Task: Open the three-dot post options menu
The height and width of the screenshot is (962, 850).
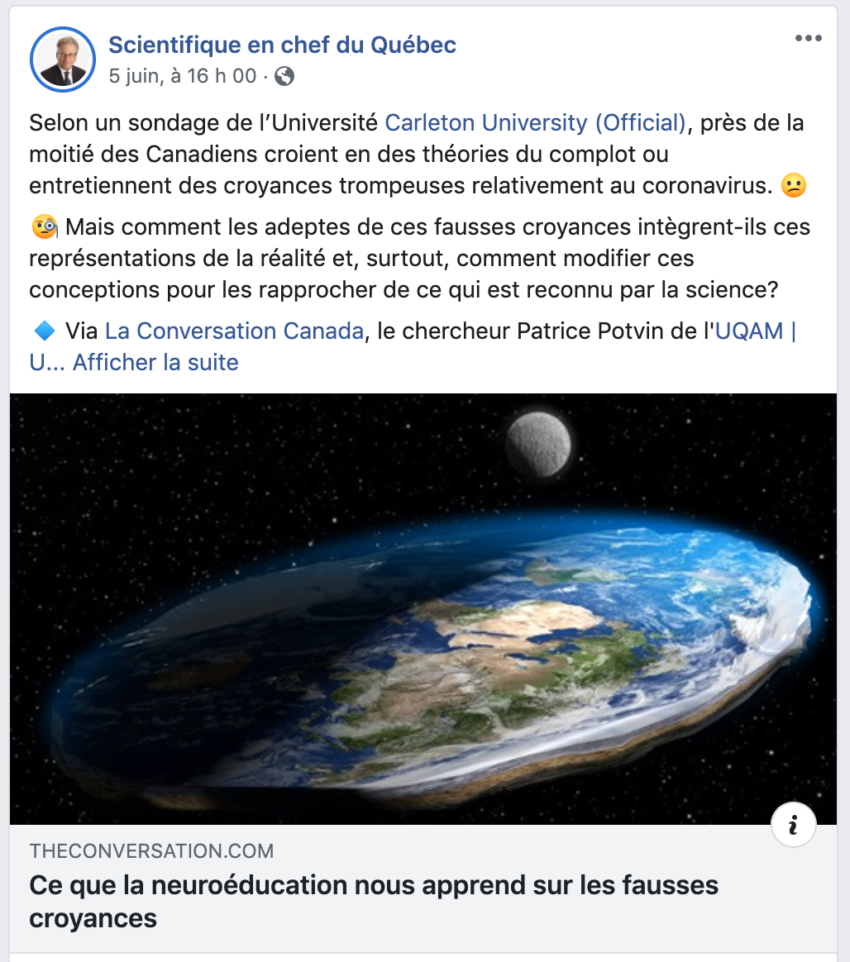Action: click(x=807, y=39)
